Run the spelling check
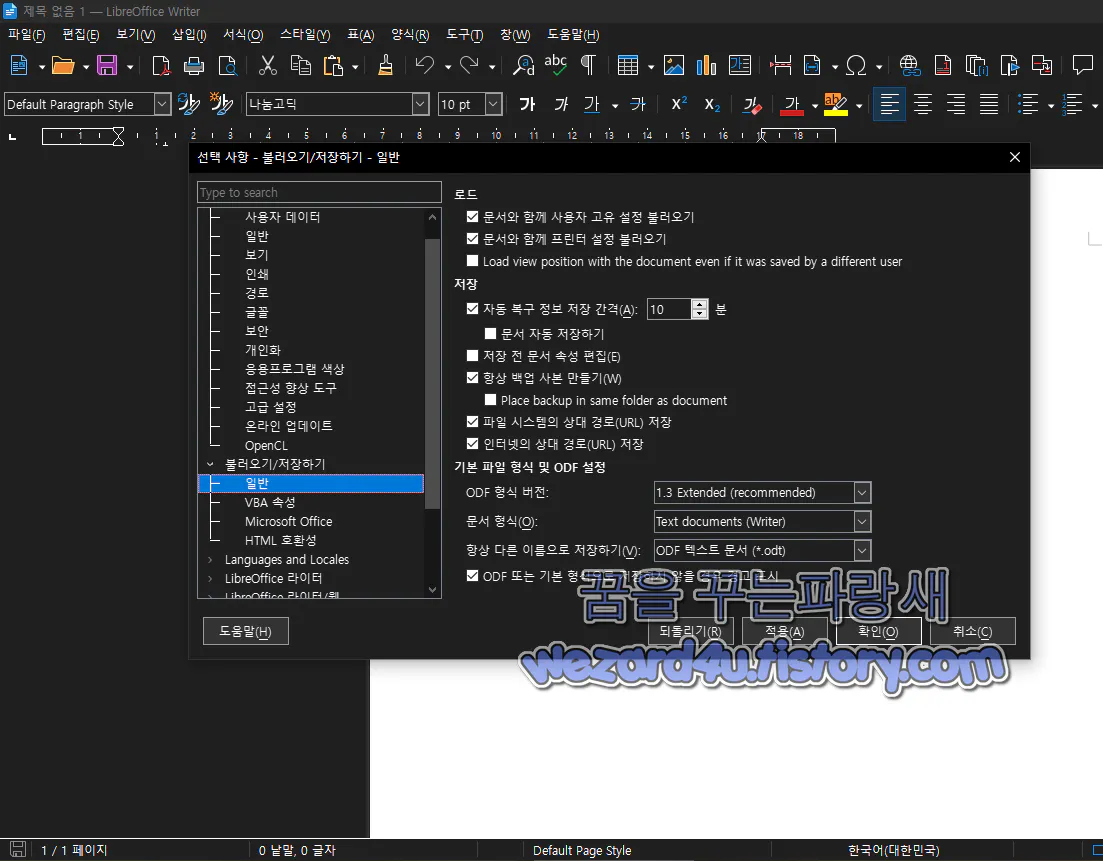 tap(556, 65)
